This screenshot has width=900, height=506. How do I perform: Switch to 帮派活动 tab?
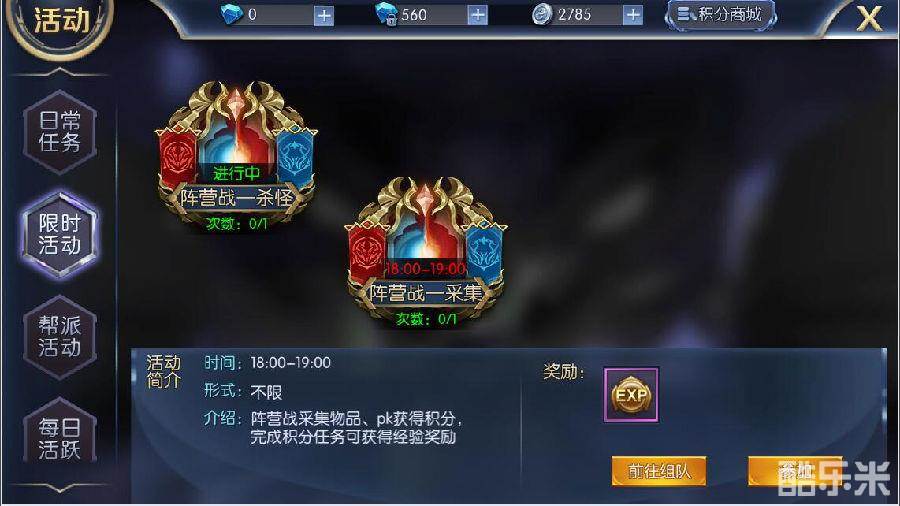coord(60,336)
